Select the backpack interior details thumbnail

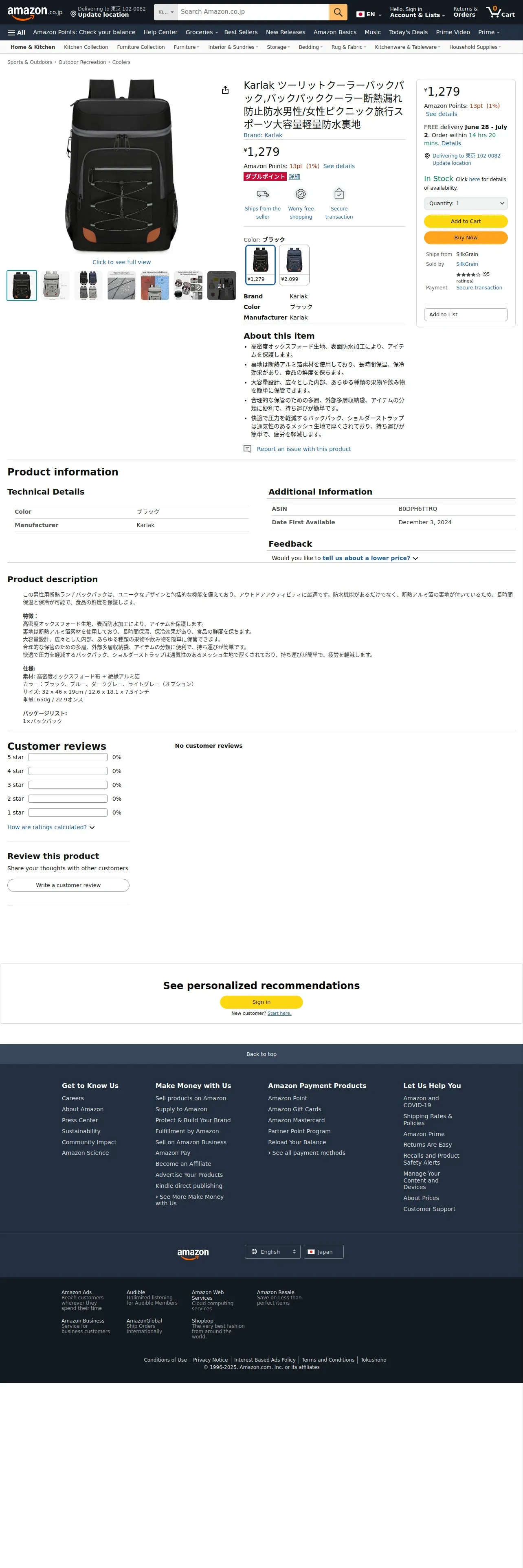point(188,285)
